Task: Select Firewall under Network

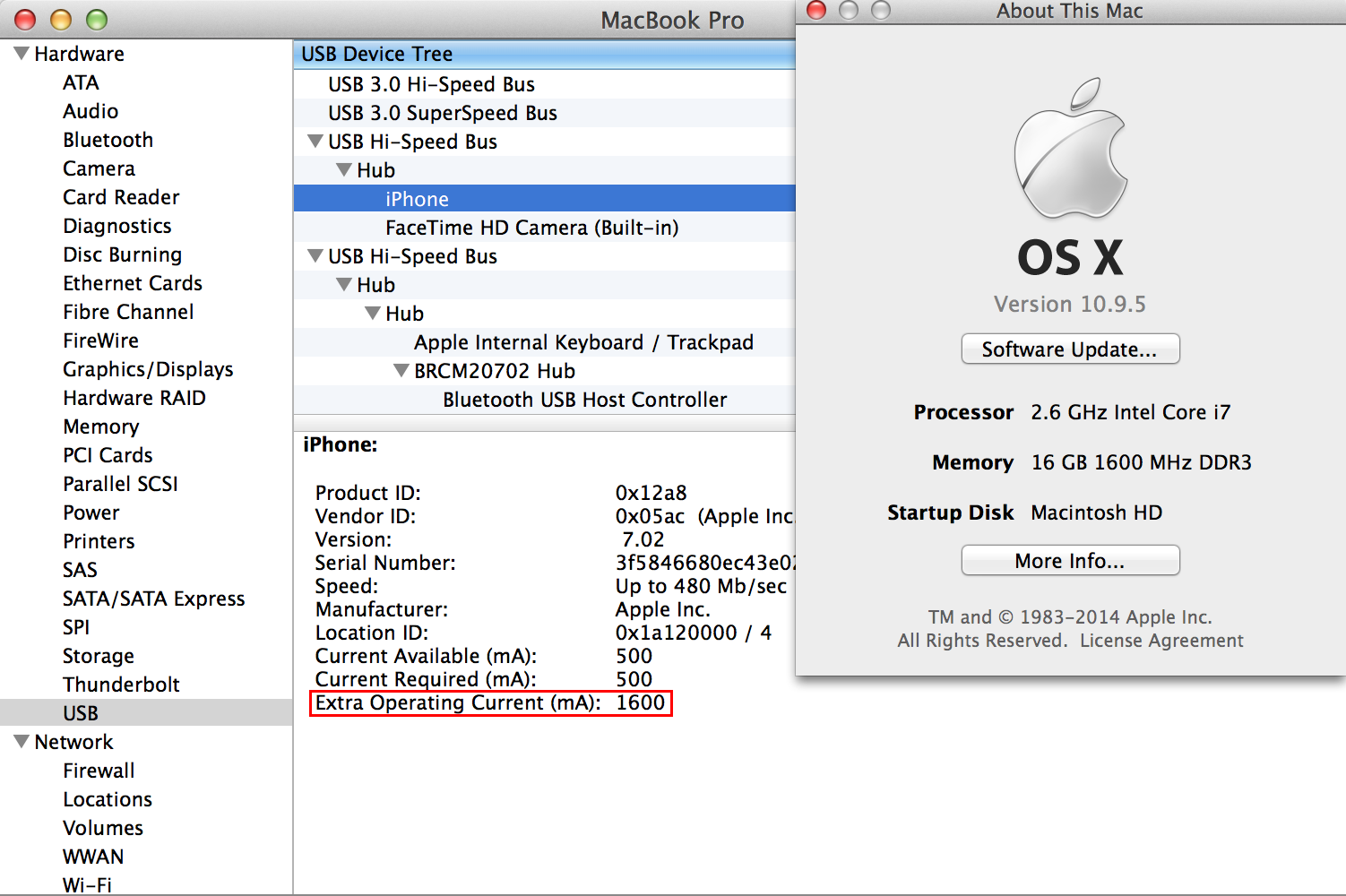Action: 99,771
